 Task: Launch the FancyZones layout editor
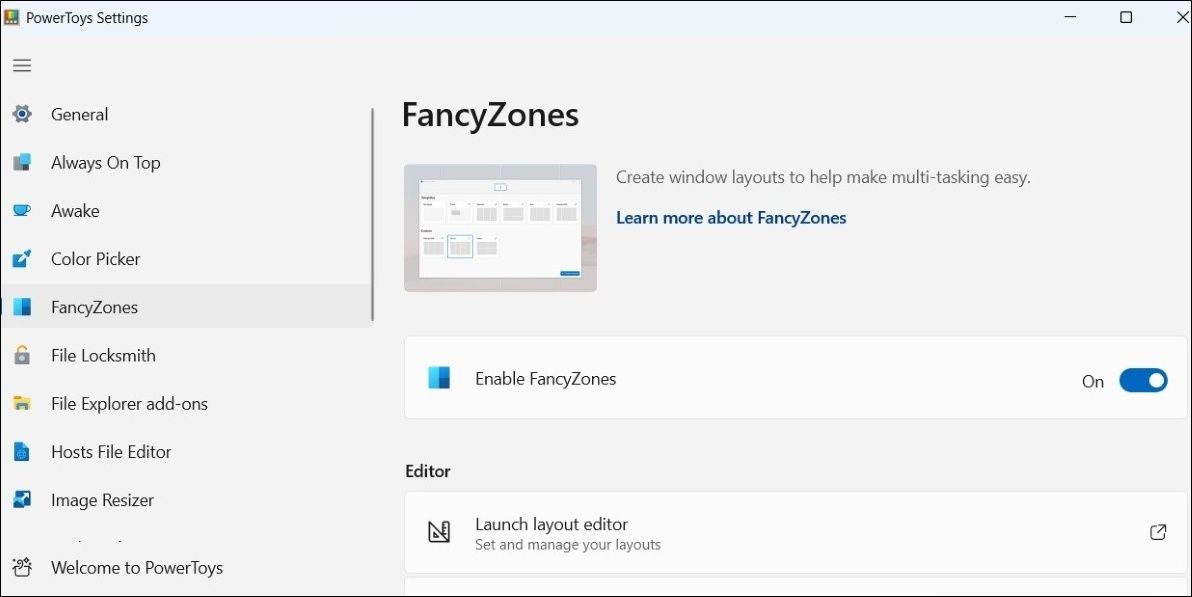pos(551,524)
